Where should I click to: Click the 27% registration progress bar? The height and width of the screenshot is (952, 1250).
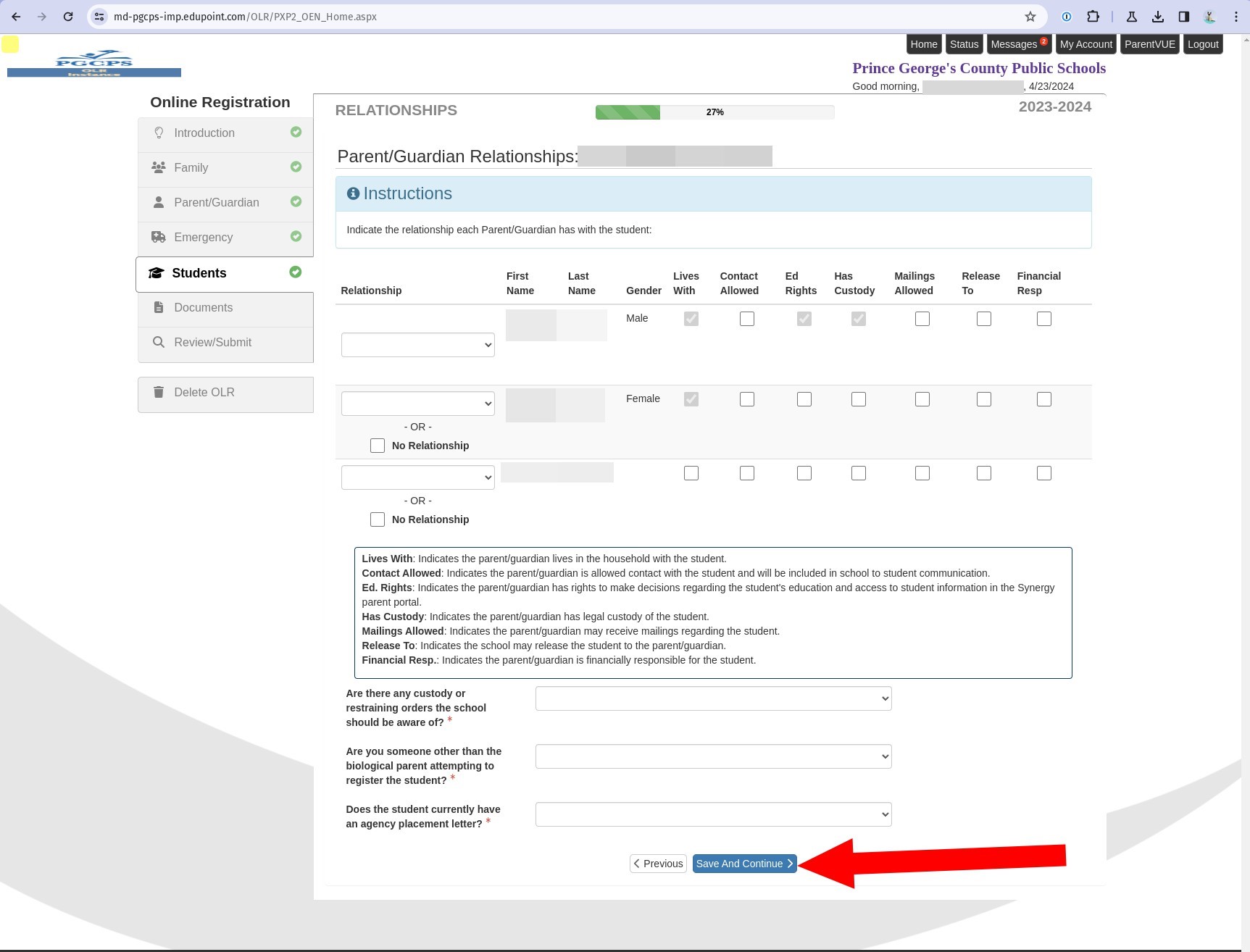714,112
